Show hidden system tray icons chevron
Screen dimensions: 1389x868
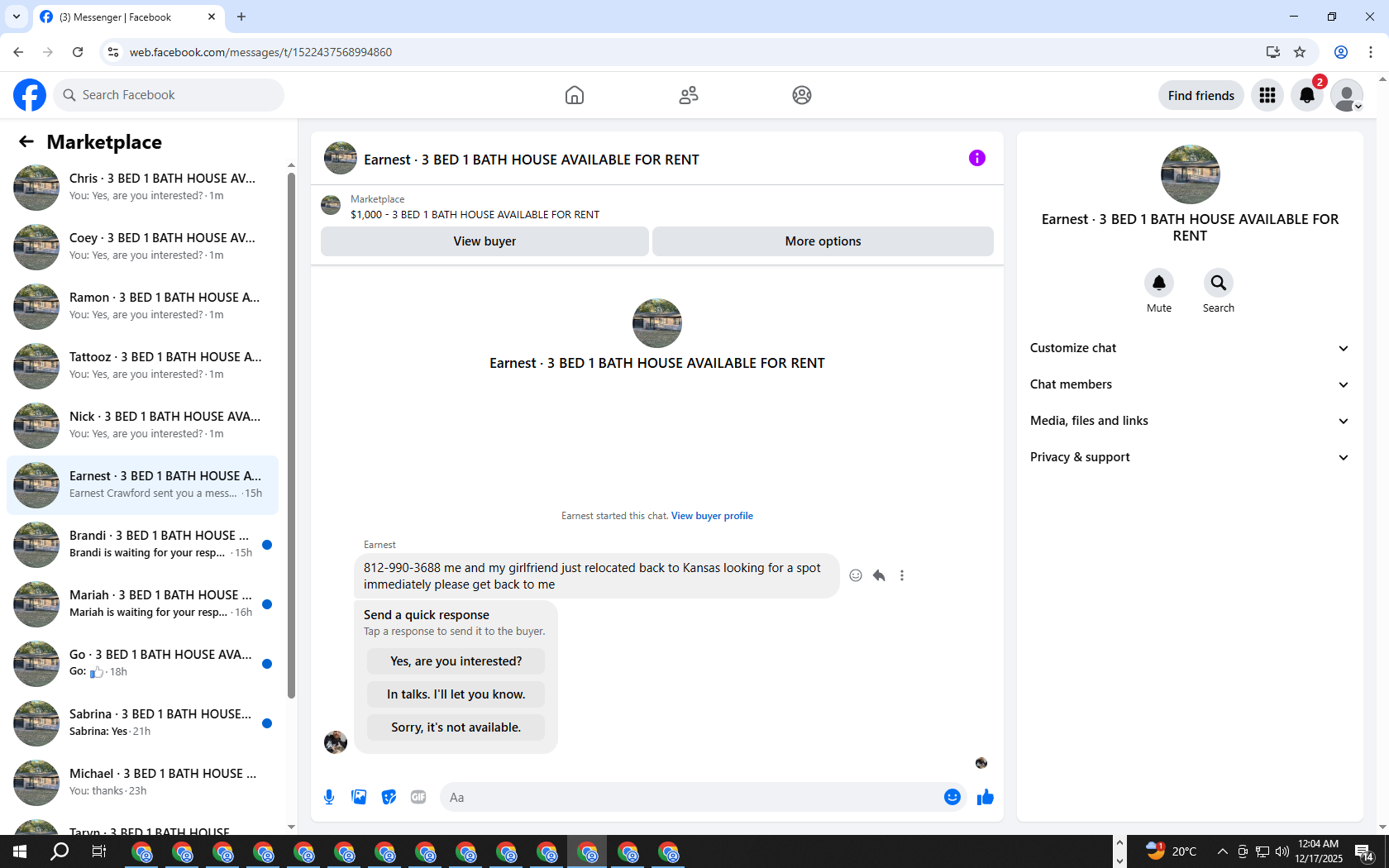(1222, 851)
